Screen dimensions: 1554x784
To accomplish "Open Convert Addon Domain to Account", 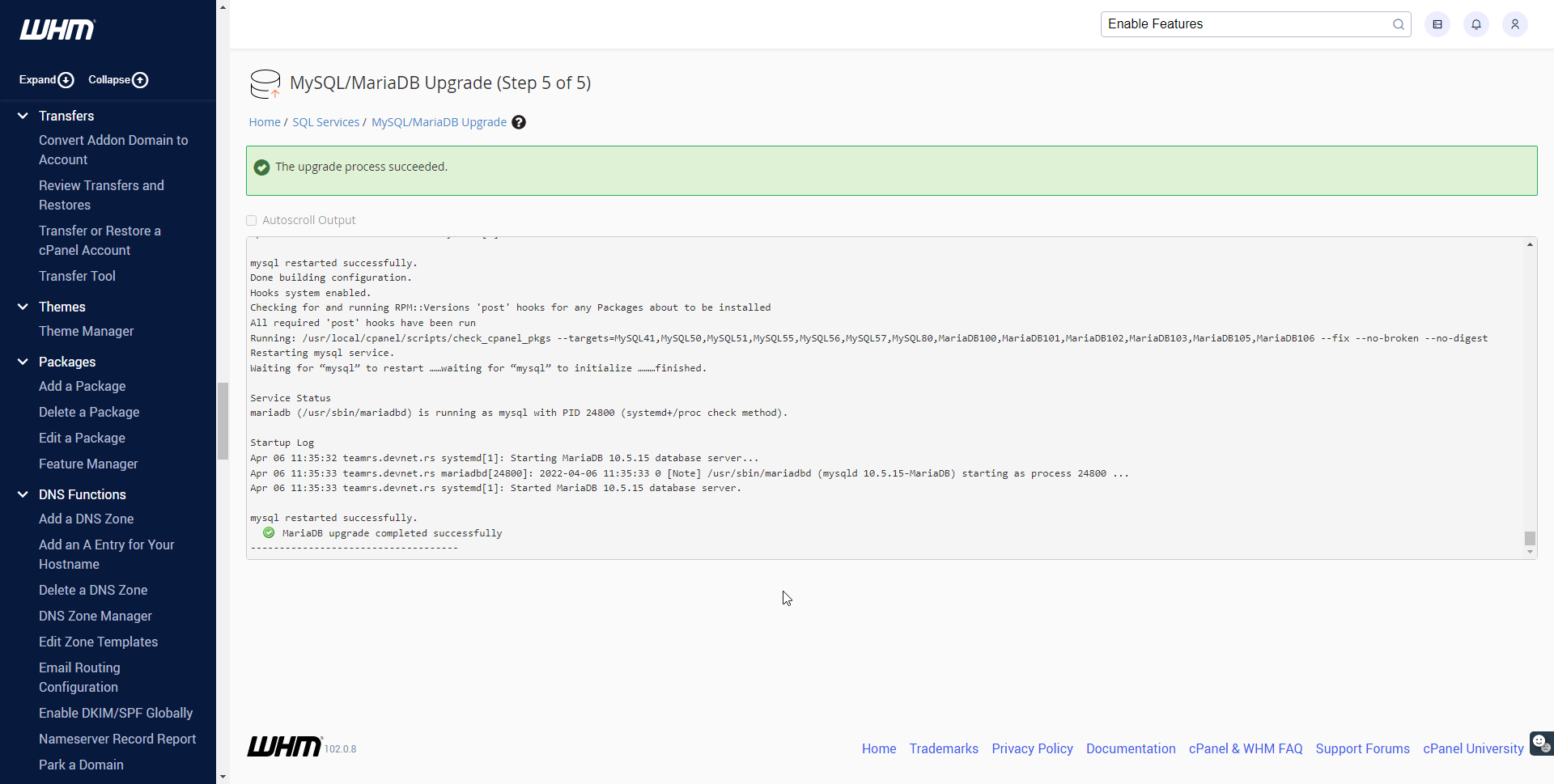I will [x=113, y=150].
